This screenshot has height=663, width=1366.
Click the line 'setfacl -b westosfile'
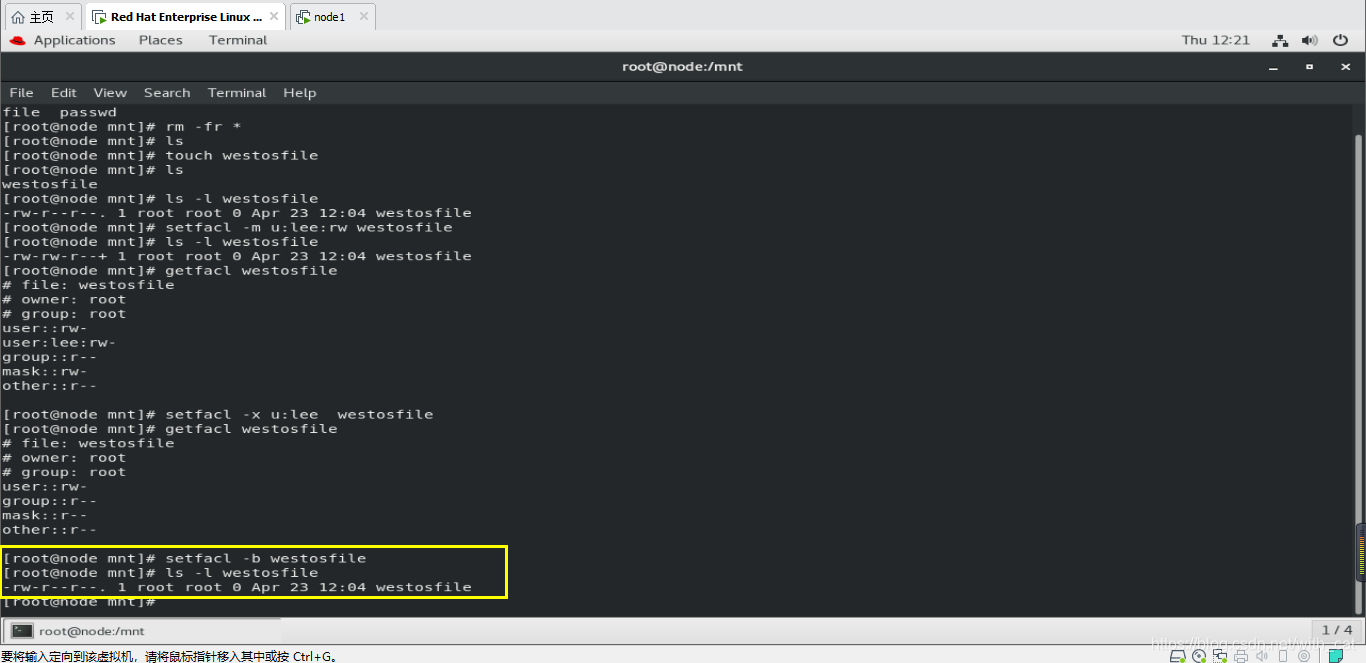[185, 558]
